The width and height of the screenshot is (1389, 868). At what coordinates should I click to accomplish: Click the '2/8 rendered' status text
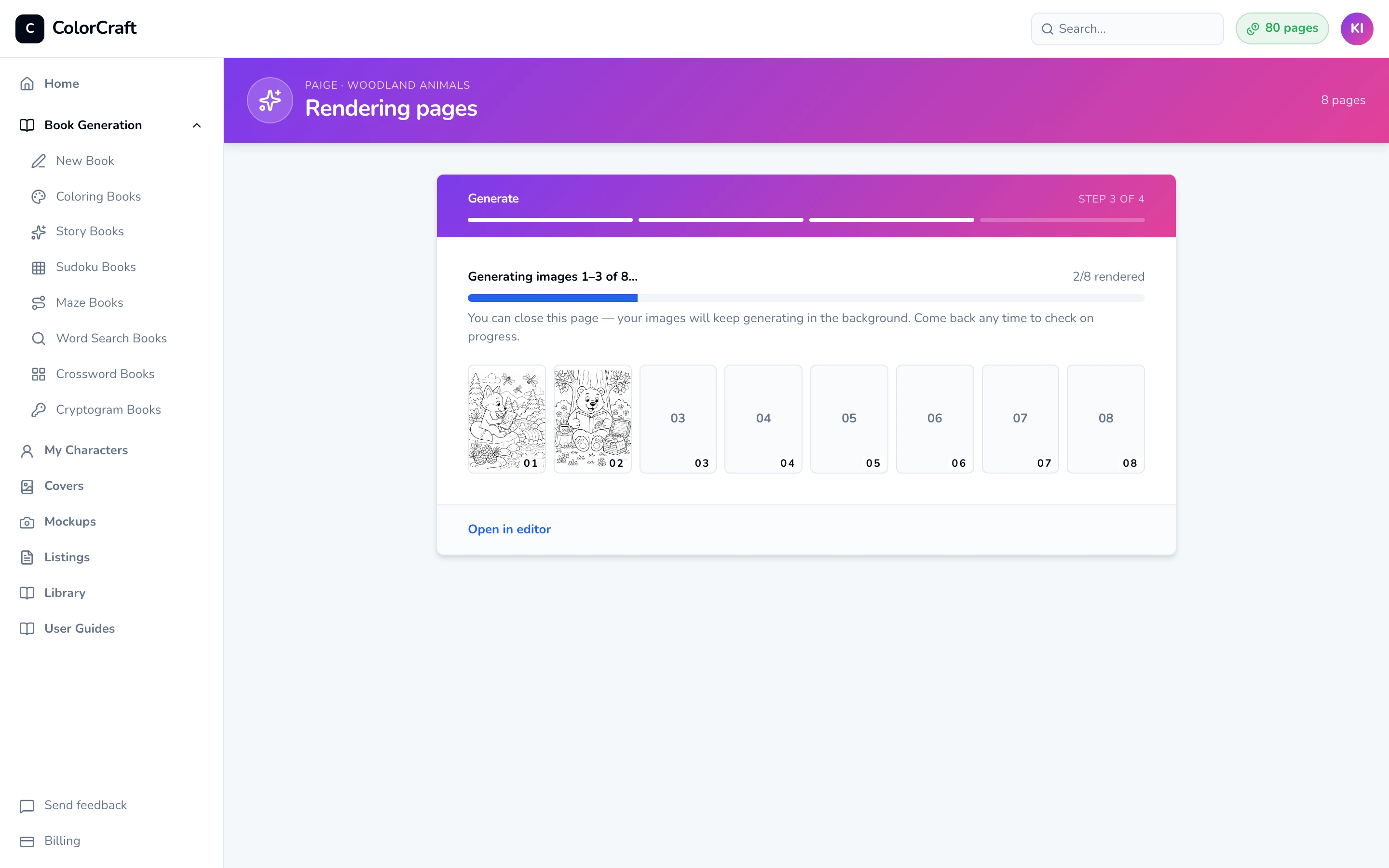[1108, 277]
